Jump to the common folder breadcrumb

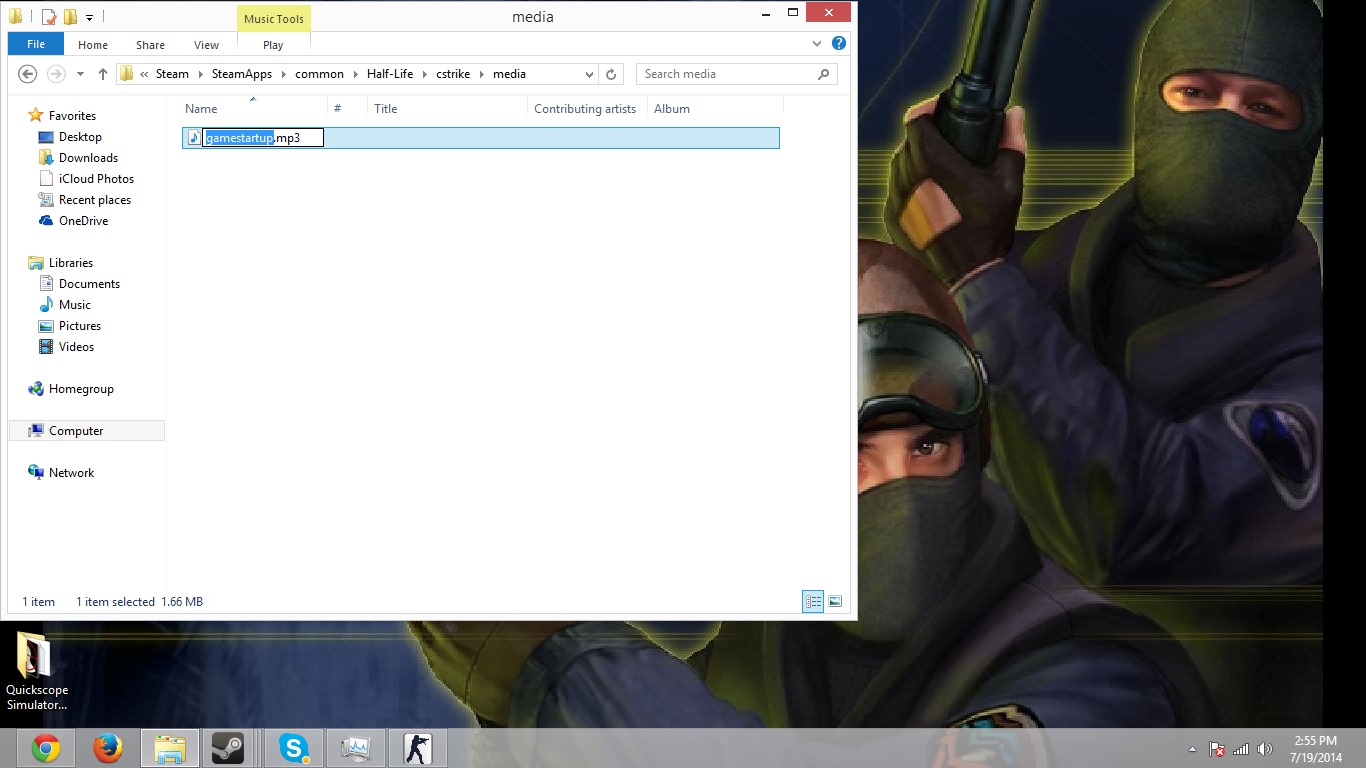tap(319, 74)
